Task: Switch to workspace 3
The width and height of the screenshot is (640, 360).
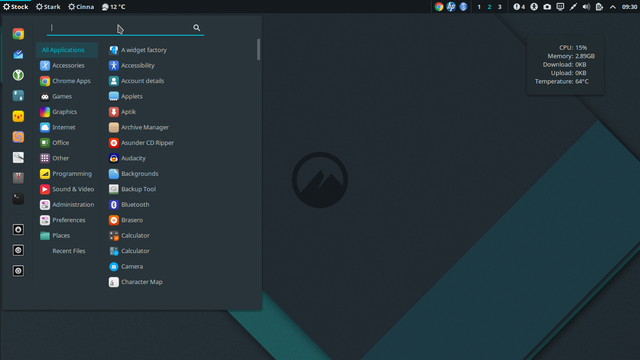Action: [x=500, y=7]
